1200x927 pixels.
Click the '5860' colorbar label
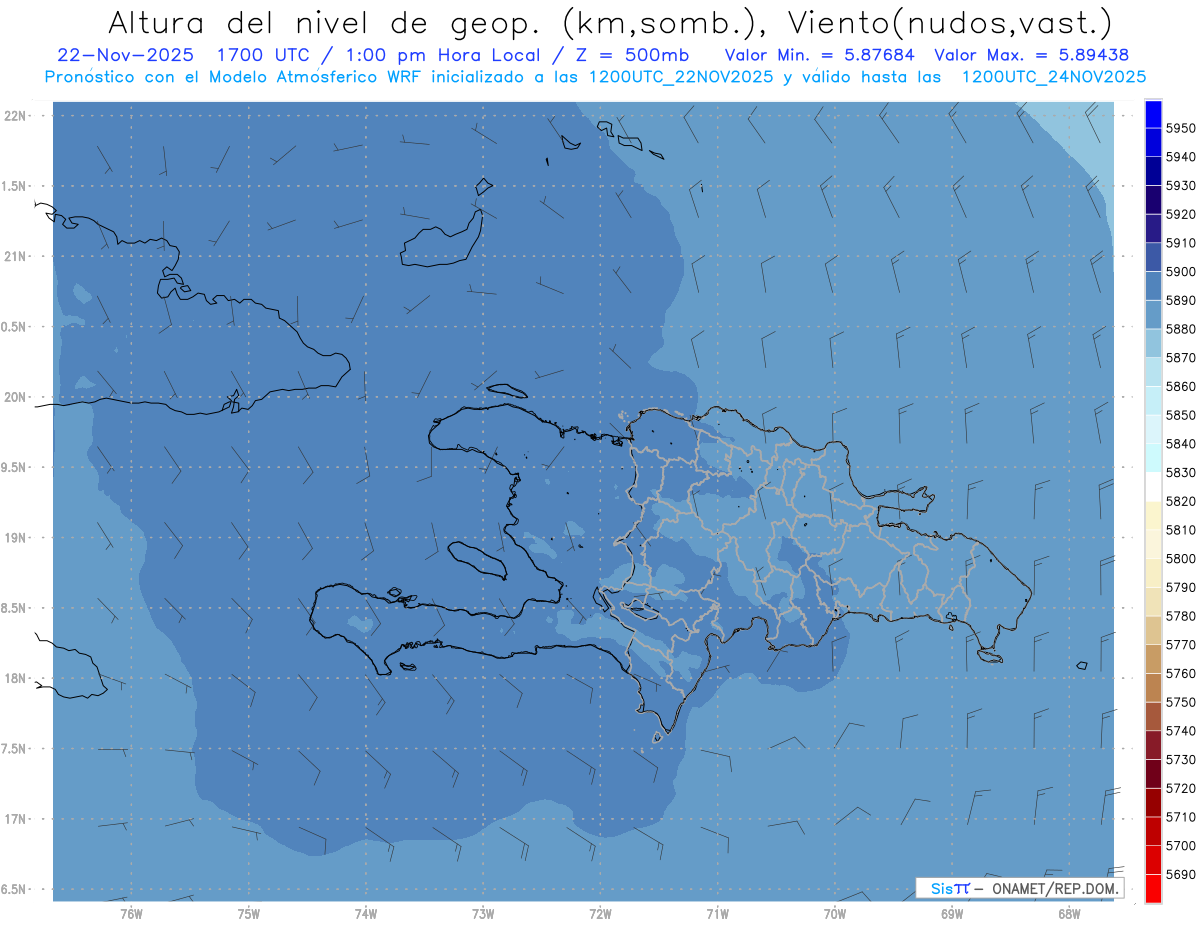click(x=1180, y=386)
